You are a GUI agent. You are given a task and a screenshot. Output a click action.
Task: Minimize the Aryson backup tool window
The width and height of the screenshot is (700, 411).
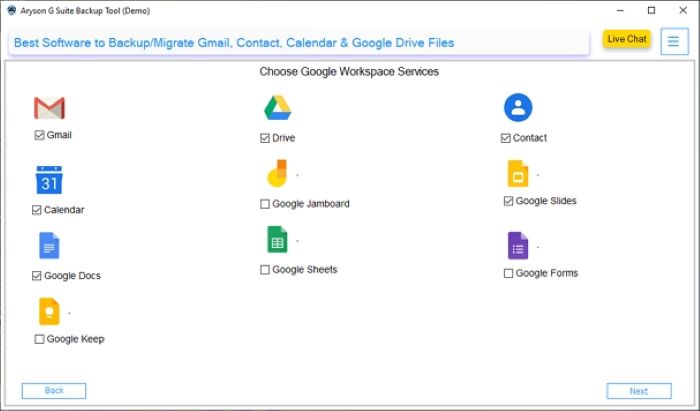point(620,10)
